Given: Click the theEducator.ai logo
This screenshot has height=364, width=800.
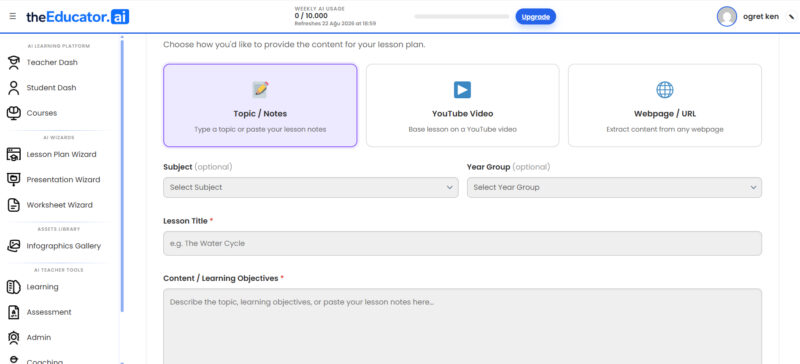Looking at the screenshot, I should (78, 17).
